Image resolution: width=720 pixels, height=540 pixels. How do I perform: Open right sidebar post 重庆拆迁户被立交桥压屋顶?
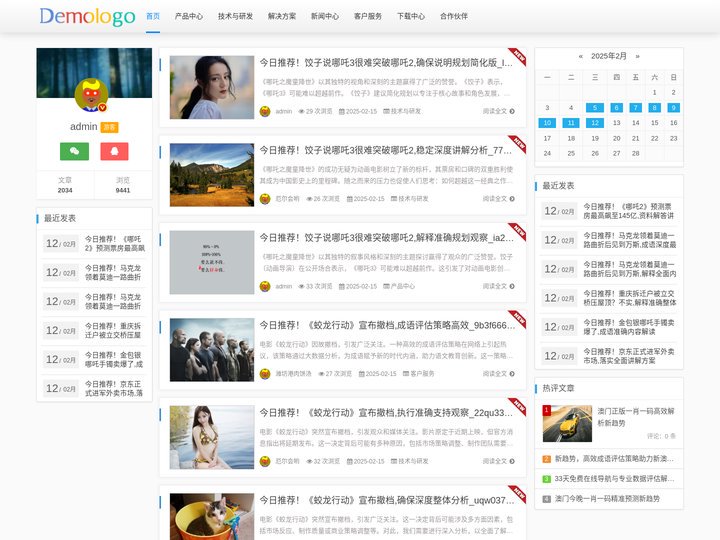point(630,298)
